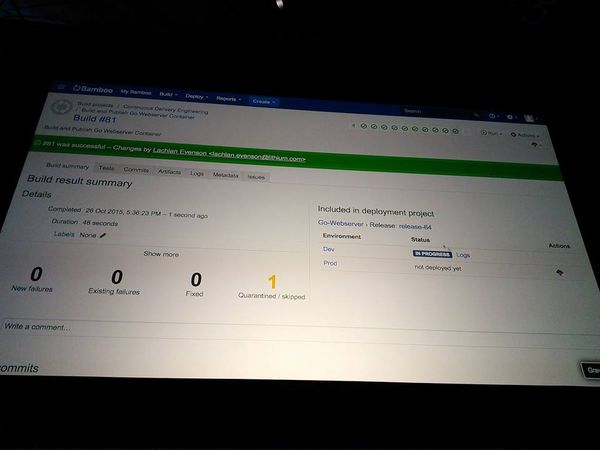The height and width of the screenshot is (450, 600).
Task: Expand the Reports dropdown menu
Action: point(228,98)
